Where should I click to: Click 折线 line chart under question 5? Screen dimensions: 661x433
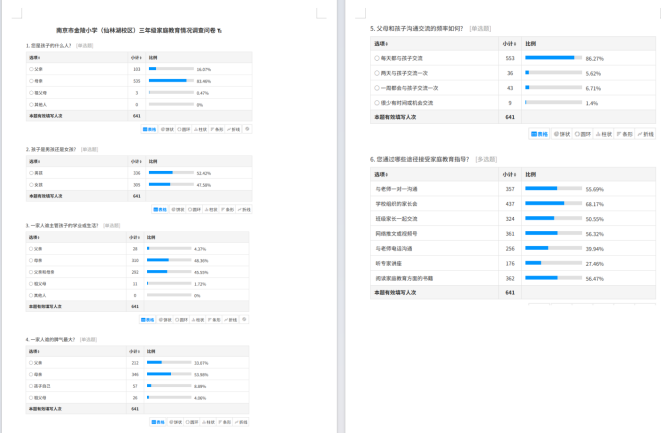[x=645, y=134]
